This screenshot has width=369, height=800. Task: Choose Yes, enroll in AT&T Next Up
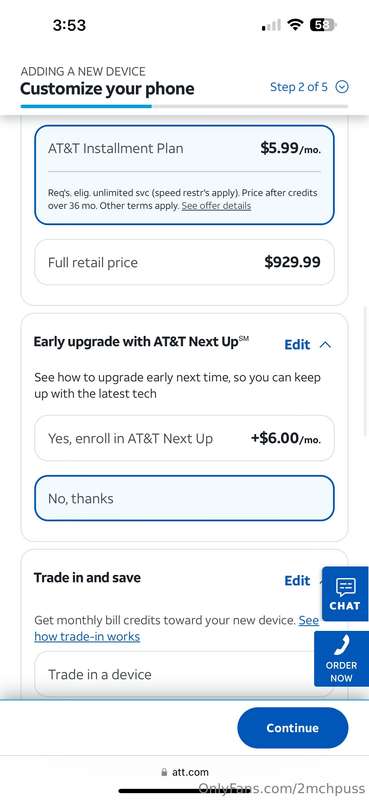tap(184, 438)
